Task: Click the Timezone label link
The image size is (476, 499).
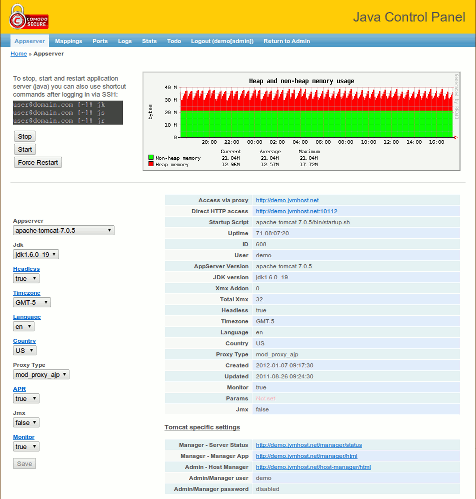Action: pos(27,293)
